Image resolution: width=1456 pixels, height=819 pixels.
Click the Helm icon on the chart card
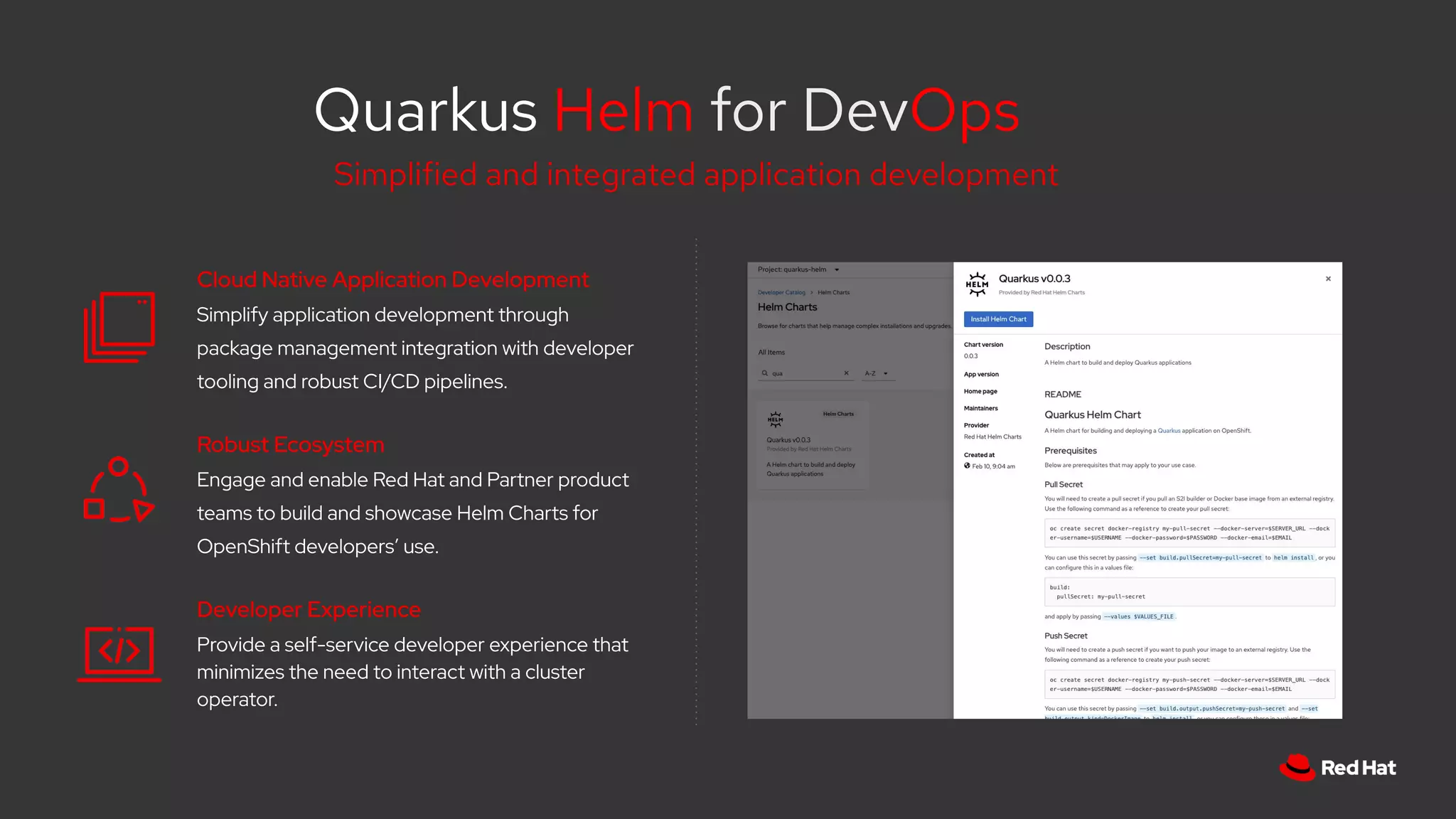(775, 419)
